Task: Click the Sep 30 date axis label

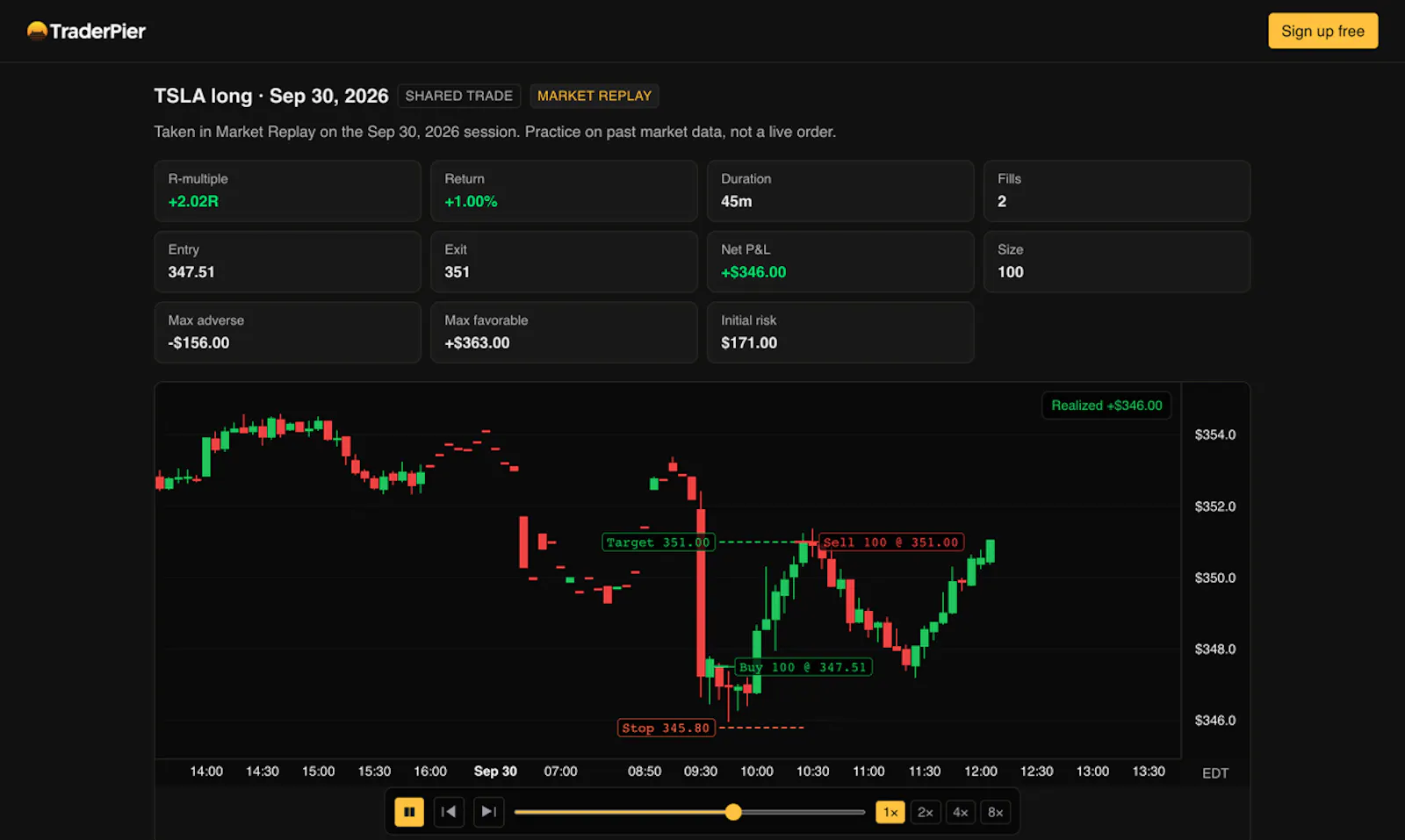Action: 495,771
